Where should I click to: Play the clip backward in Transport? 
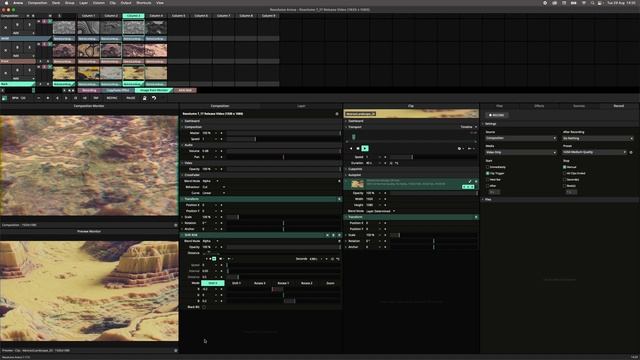click(x=351, y=149)
